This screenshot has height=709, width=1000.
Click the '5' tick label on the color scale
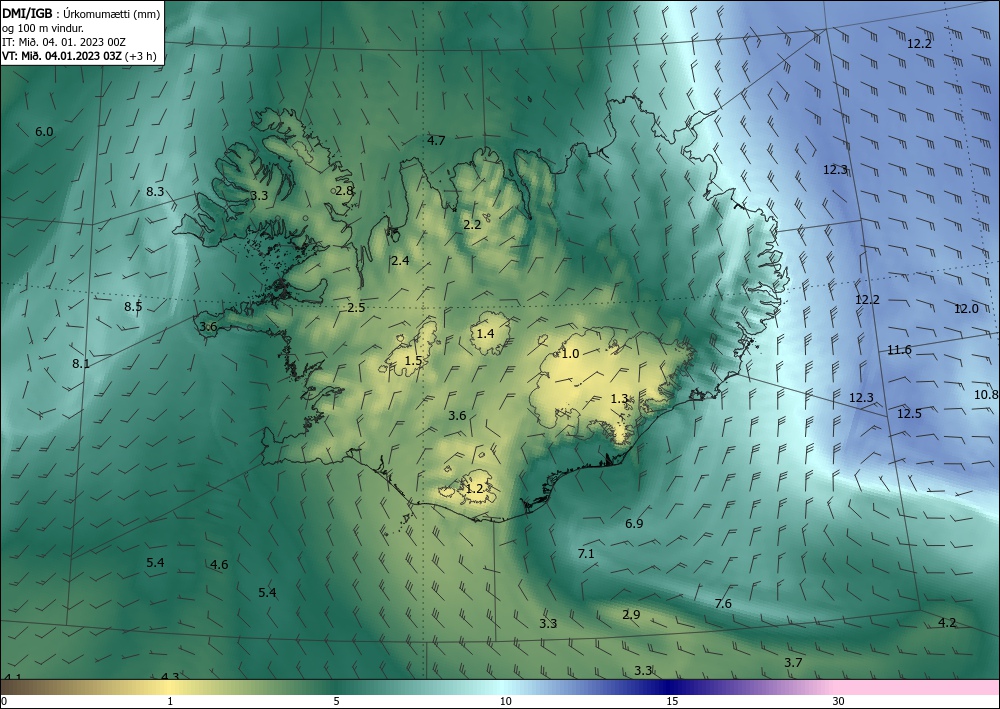336,702
